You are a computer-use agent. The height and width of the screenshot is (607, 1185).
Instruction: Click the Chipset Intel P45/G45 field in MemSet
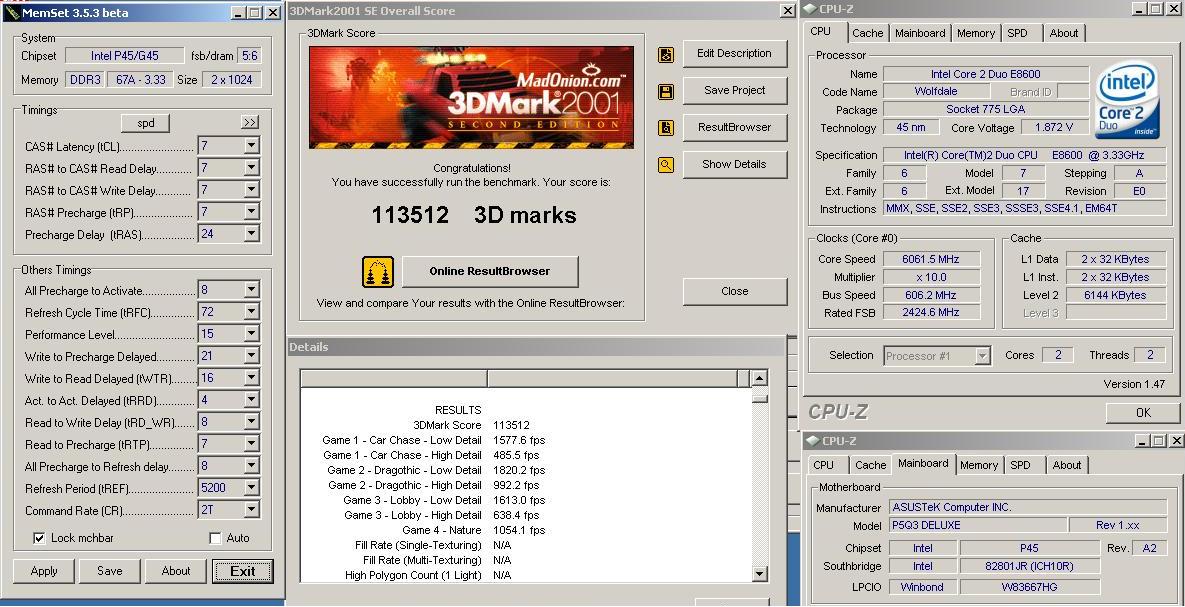coord(125,55)
